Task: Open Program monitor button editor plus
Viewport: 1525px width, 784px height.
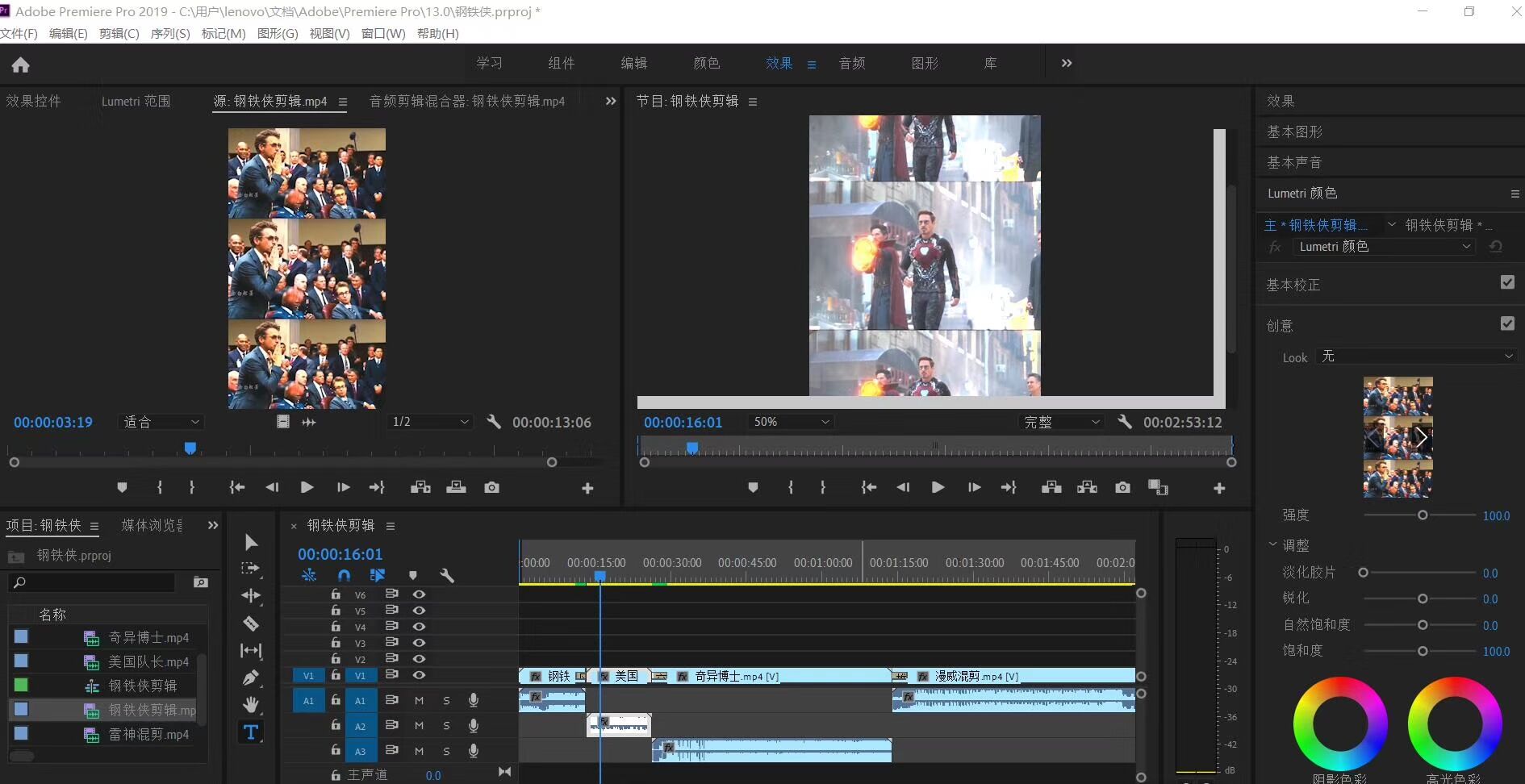Action: pyautogui.click(x=1219, y=488)
